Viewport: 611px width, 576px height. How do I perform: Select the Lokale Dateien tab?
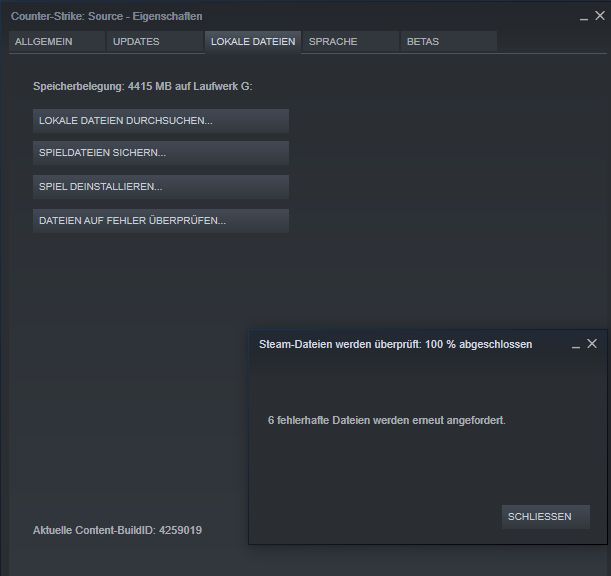tap(253, 41)
